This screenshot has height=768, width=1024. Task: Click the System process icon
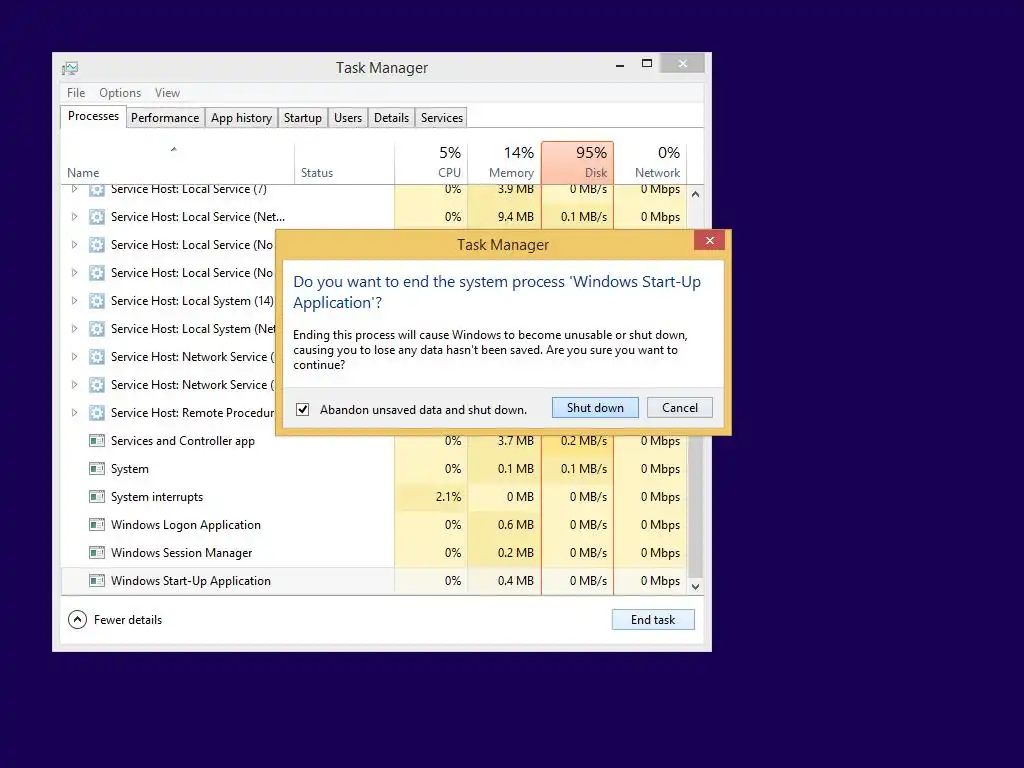pos(97,469)
